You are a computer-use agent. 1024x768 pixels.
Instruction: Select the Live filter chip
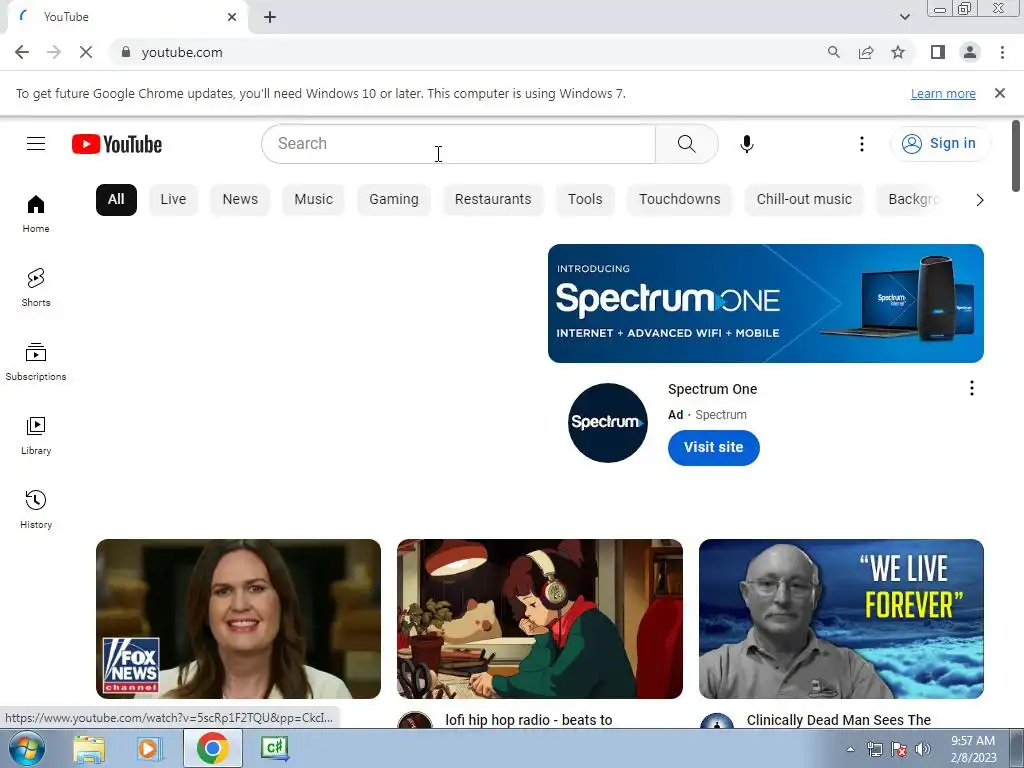click(x=173, y=200)
